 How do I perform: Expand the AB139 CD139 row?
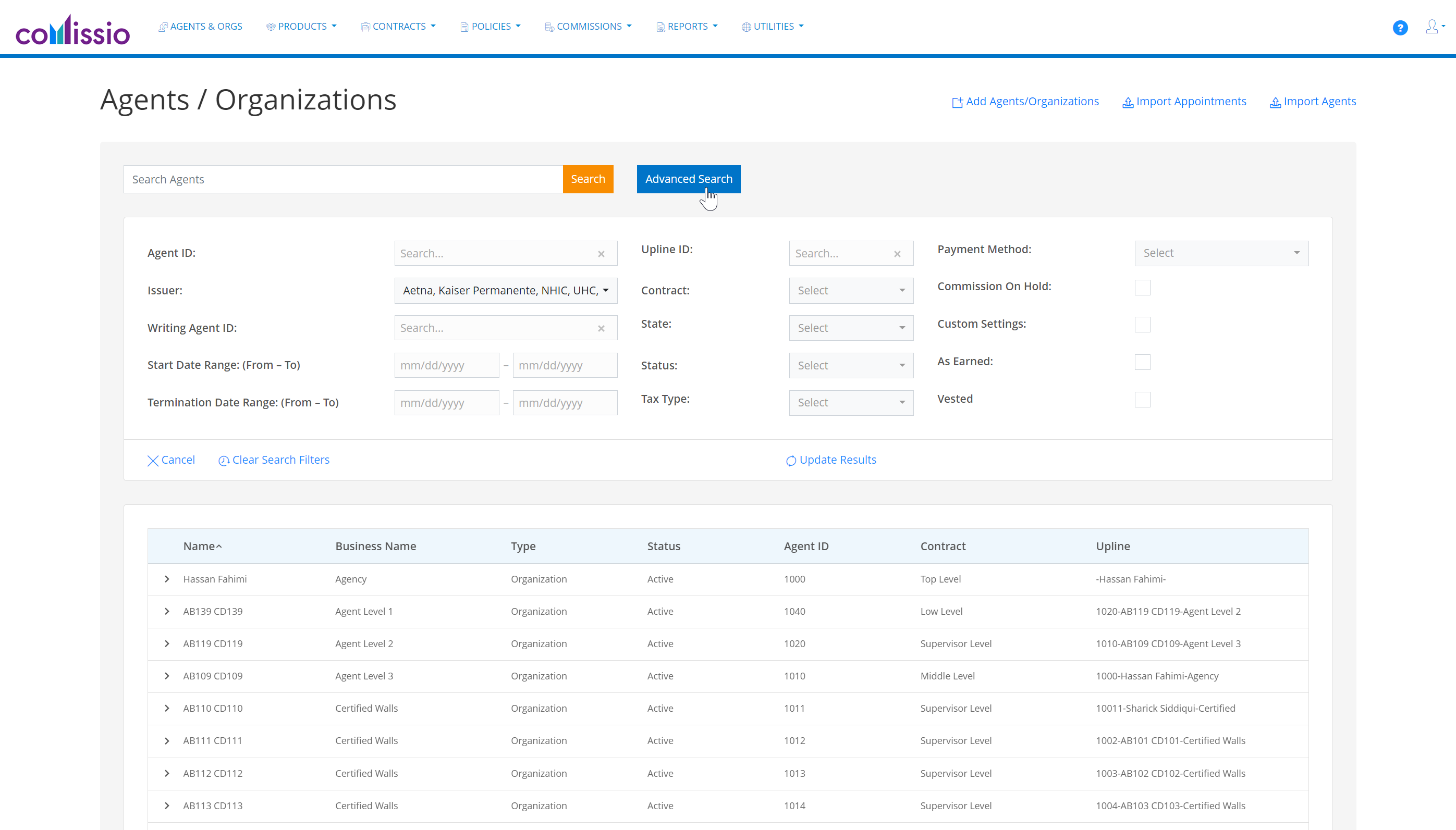(166, 611)
